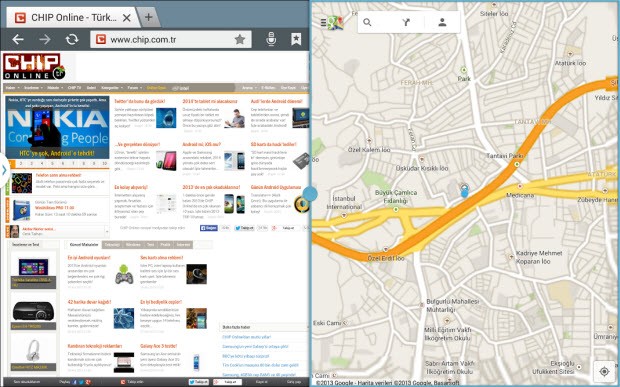This screenshot has width=620, height=387.
Task: Open the browser bookmarks list icon
Action: point(296,39)
